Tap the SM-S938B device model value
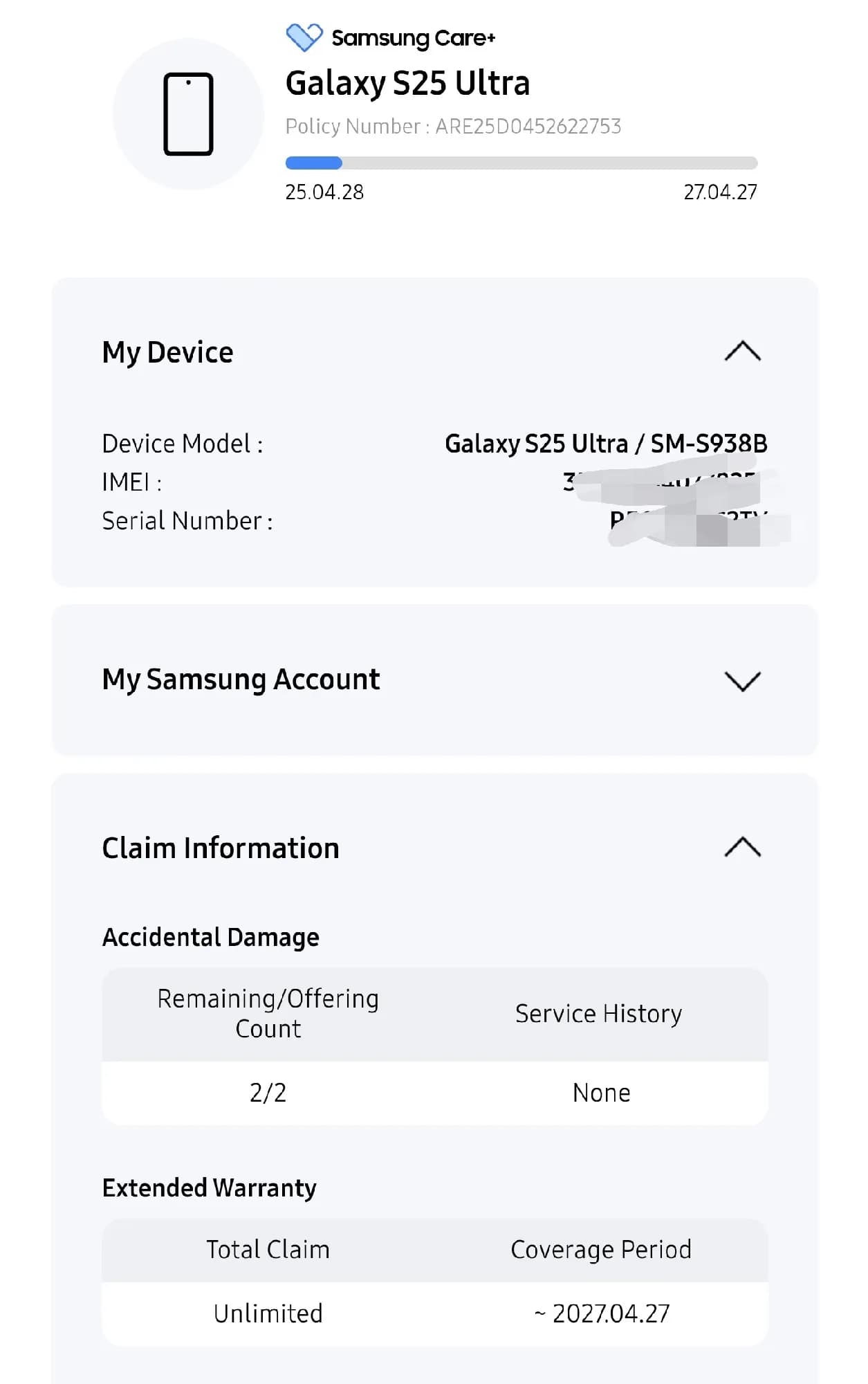Screen dimensions: 868x1384 (x=709, y=444)
